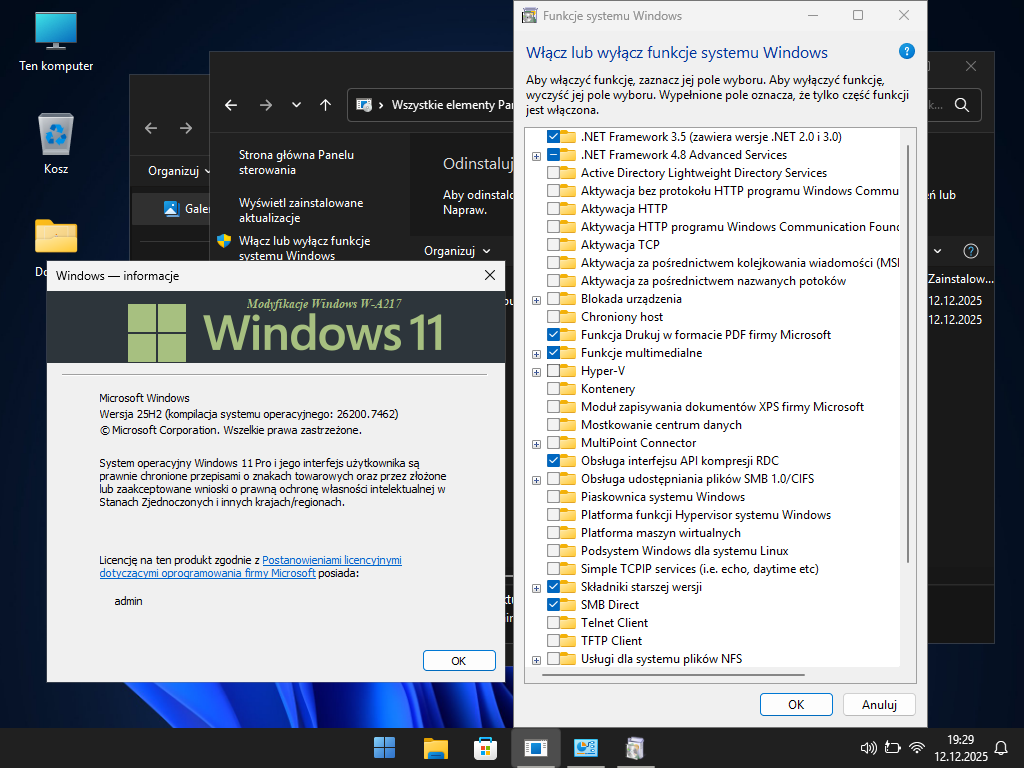Expand the Składniki starszej wersji node
The image size is (1024, 768).
[x=537, y=588]
